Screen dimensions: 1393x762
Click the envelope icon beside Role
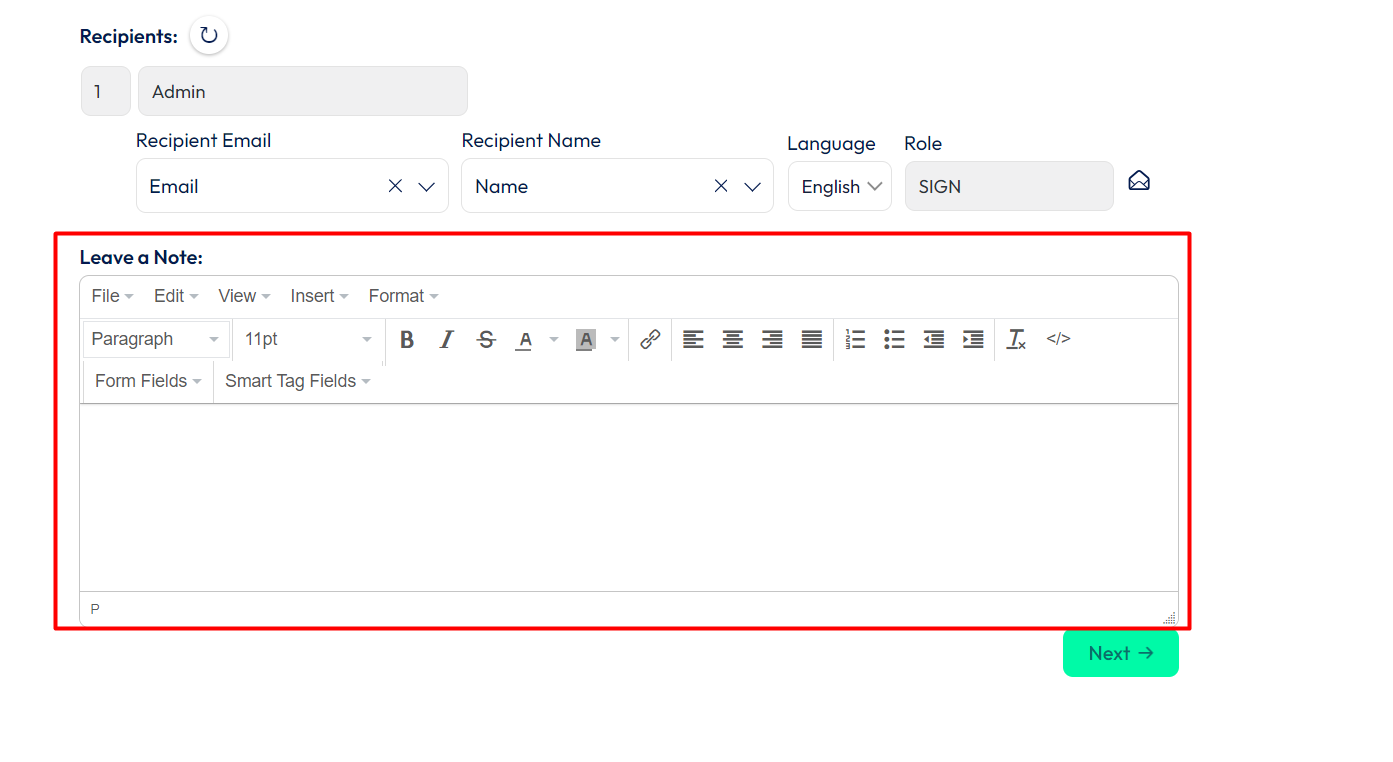point(1139,181)
